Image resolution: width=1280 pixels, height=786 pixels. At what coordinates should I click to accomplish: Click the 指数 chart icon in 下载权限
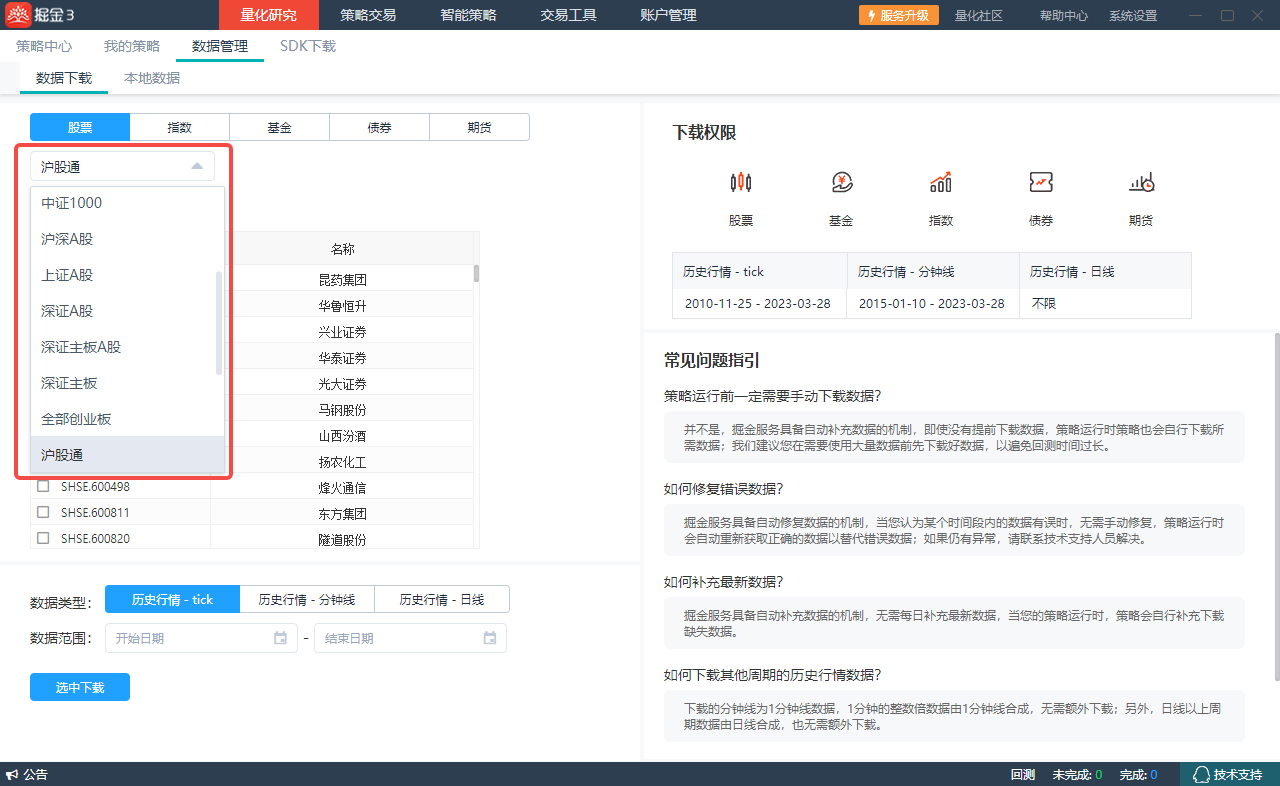(x=941, y=182)
